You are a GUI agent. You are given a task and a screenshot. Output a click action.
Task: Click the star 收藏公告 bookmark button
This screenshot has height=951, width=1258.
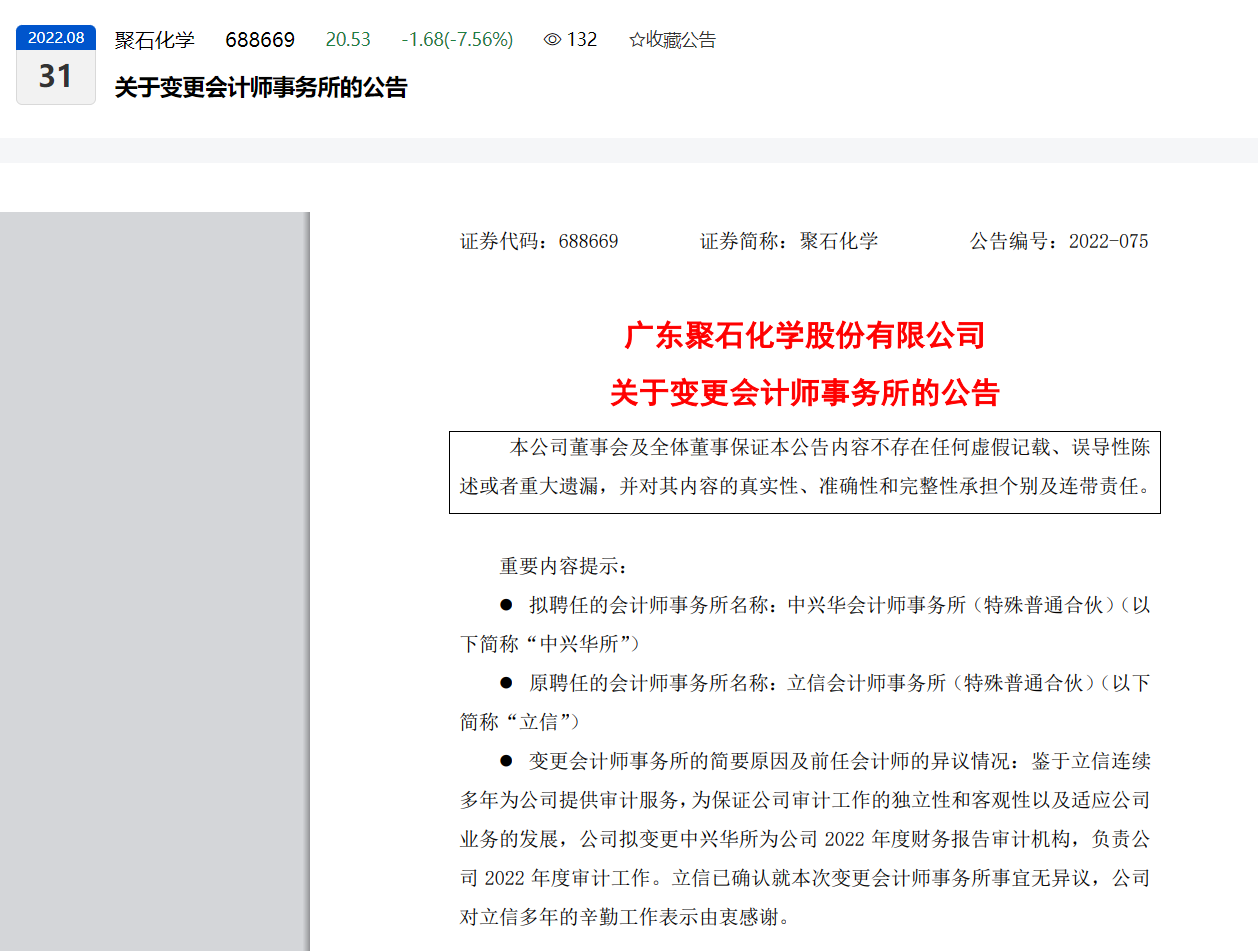672,40
